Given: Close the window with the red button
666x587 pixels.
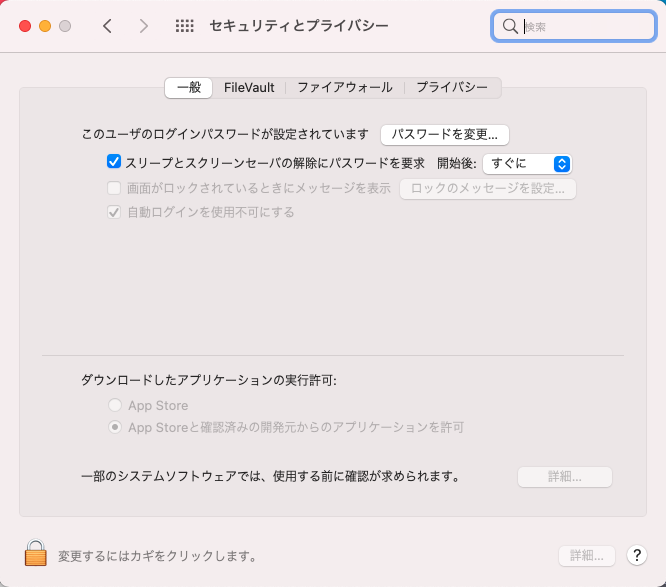Looking at the screenshot, I should tap(25, 26).
